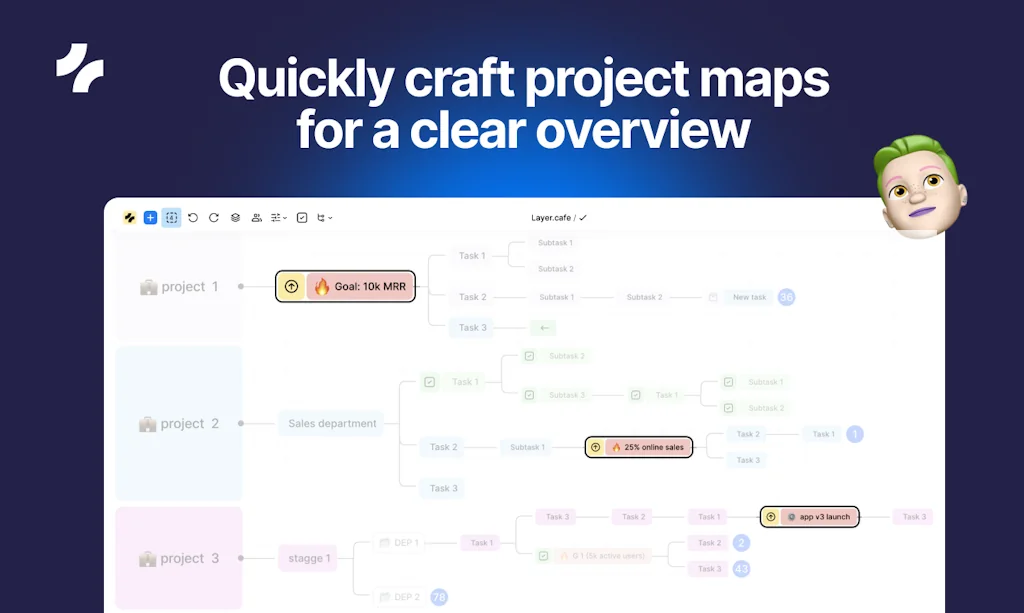This screenshot has height=613, width=1024.
Task: Select Task 1 node in project 1
Action: [x=472, y=256]
